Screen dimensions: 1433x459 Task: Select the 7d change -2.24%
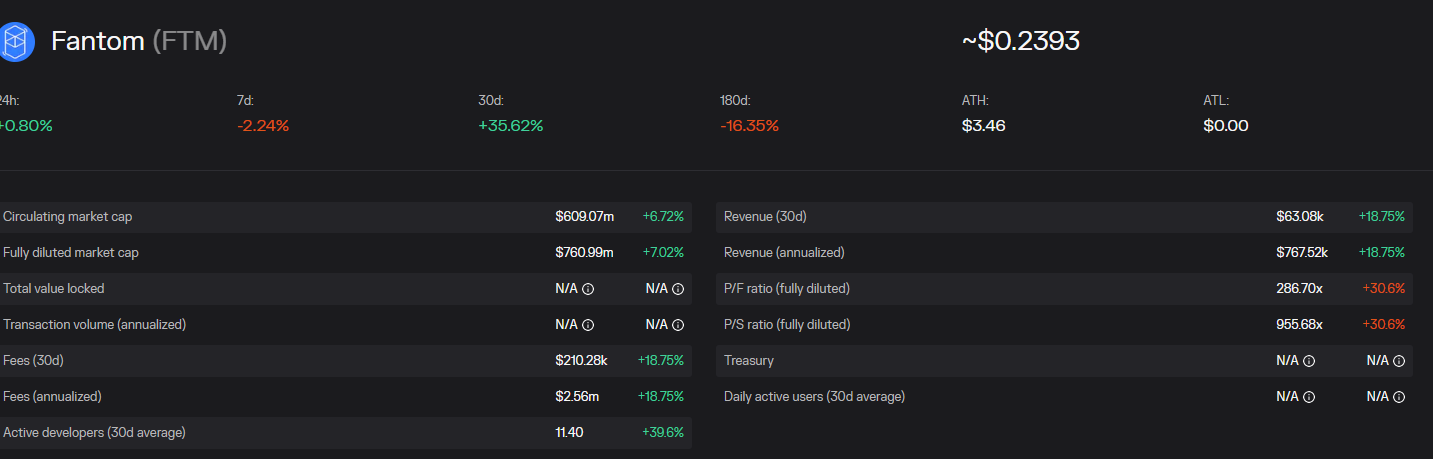point(263,126)
